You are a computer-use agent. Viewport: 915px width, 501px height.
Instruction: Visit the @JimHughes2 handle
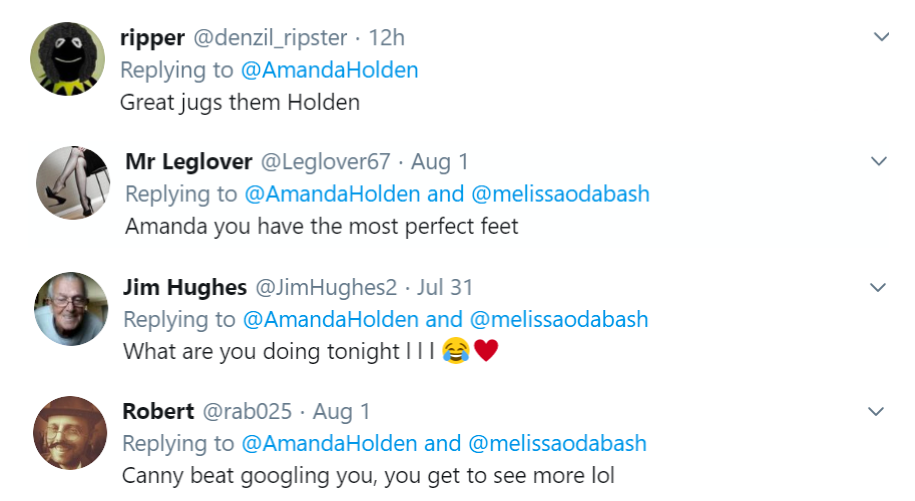click(x=327, y=288)
